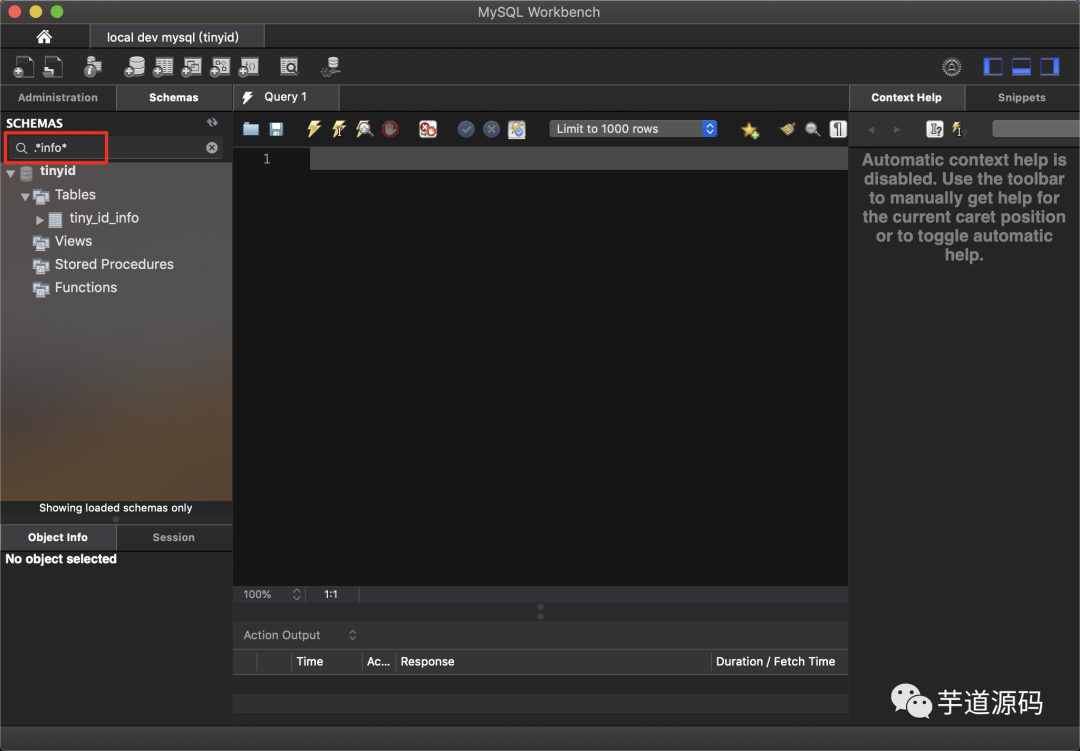Toggle invisible characters display
The width and height of the screenshot is (1080, 751).
838,129
